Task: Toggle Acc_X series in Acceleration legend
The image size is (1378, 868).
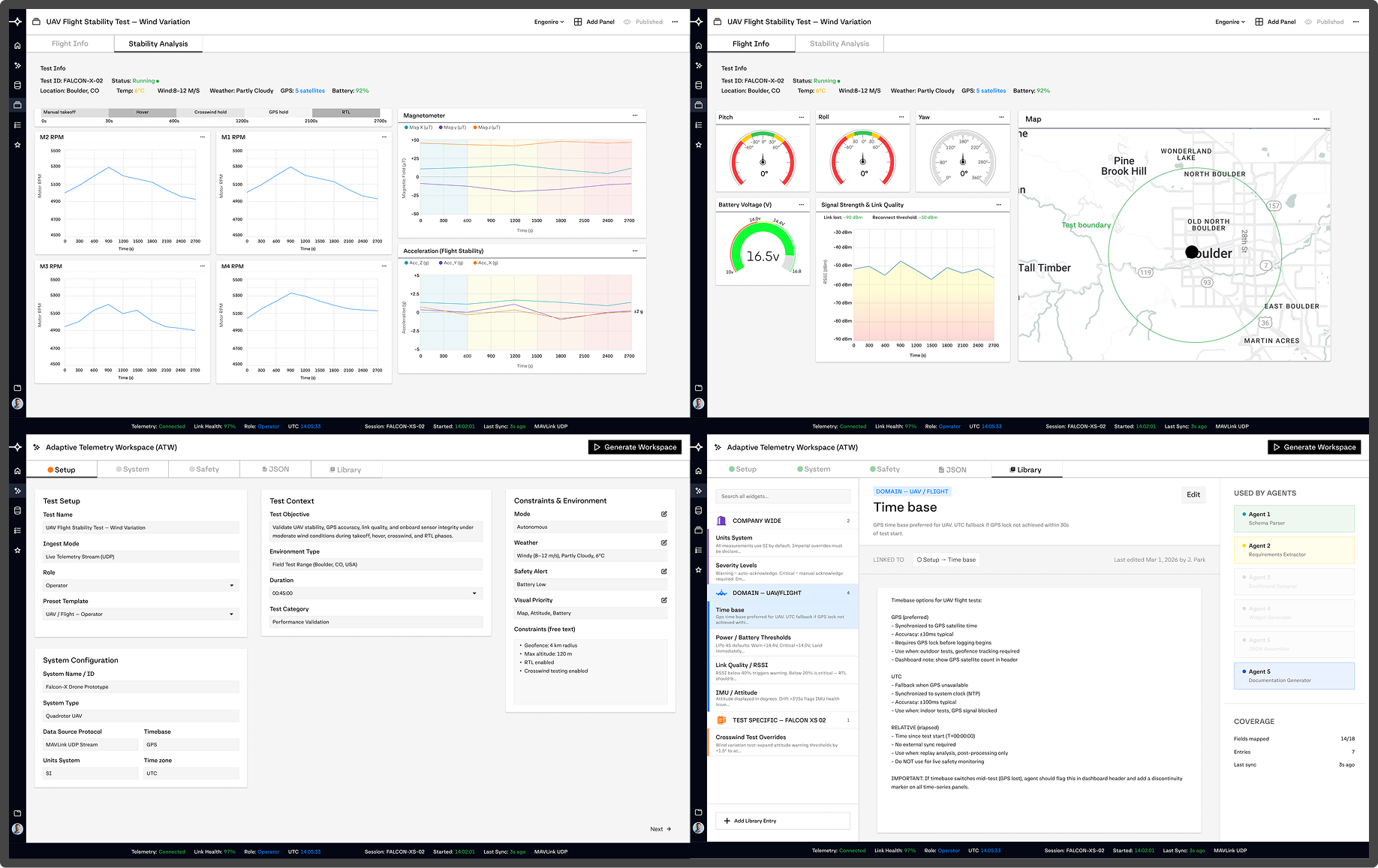Action: (x=486, y=263)
